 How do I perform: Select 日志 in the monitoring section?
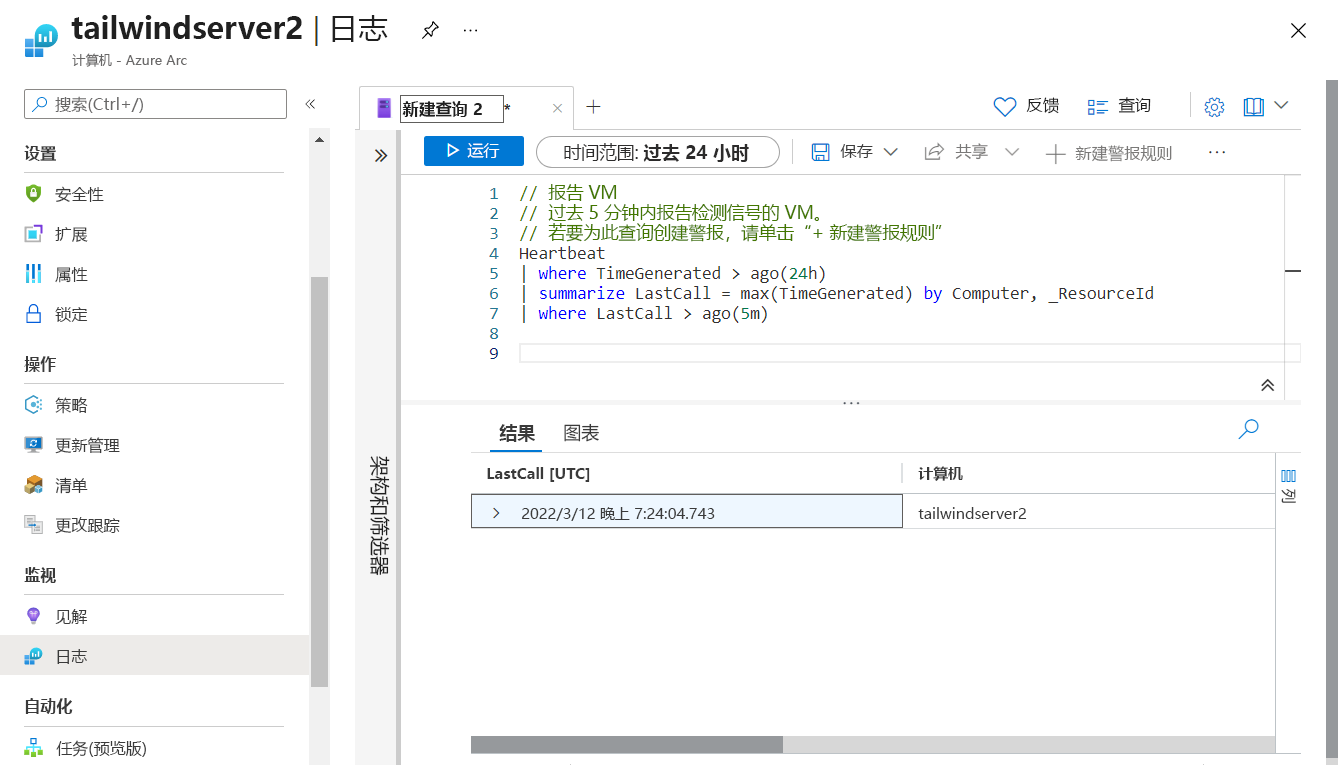tap(154, 656)
